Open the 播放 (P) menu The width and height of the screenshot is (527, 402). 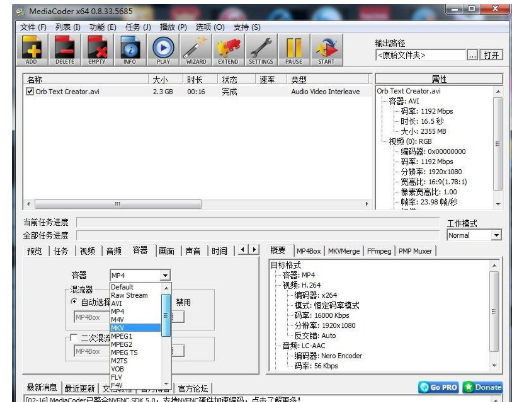(173, 27)
